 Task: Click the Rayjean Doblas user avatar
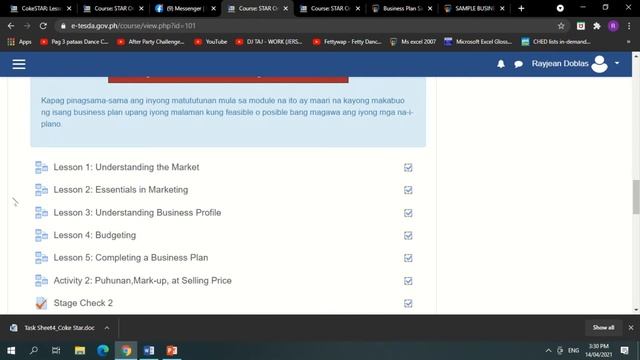point(599,64)
